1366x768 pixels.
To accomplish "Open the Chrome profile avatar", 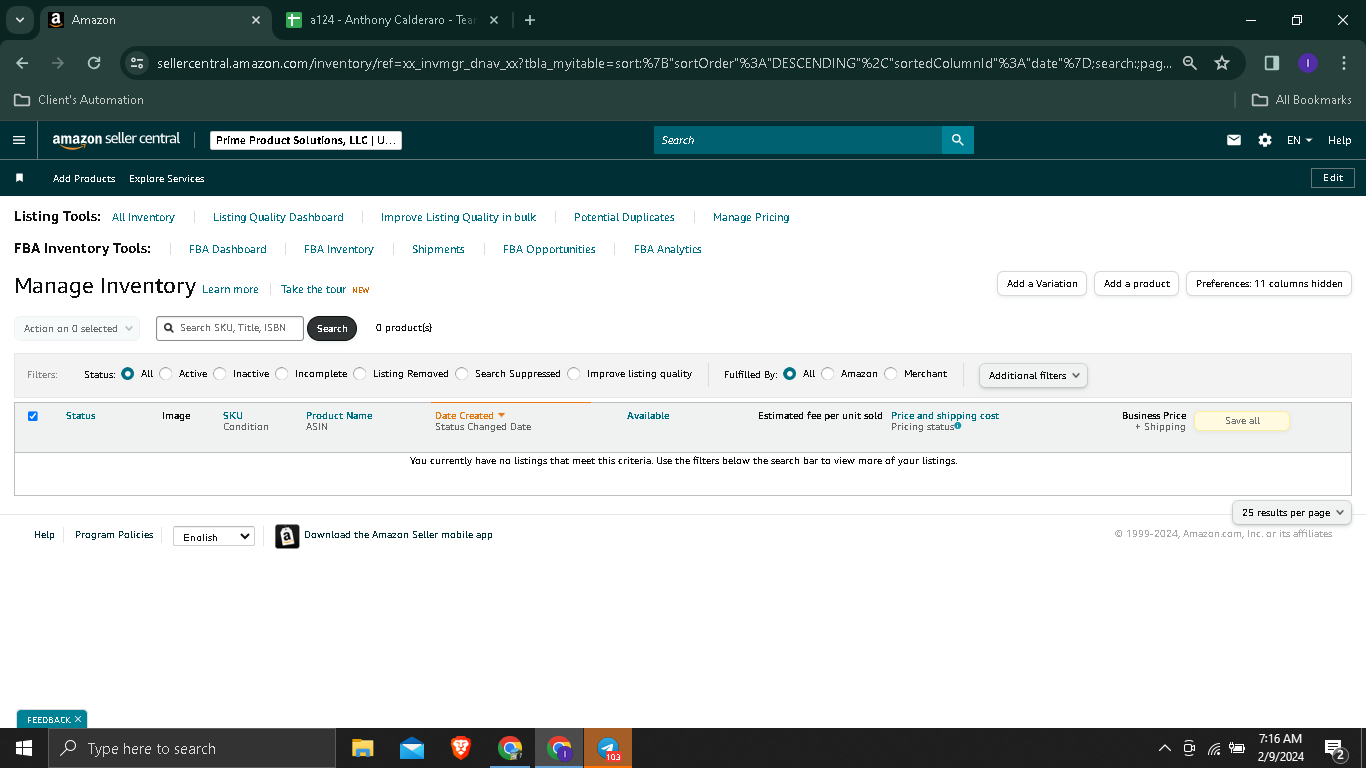I will click(x=1307, y=63).
